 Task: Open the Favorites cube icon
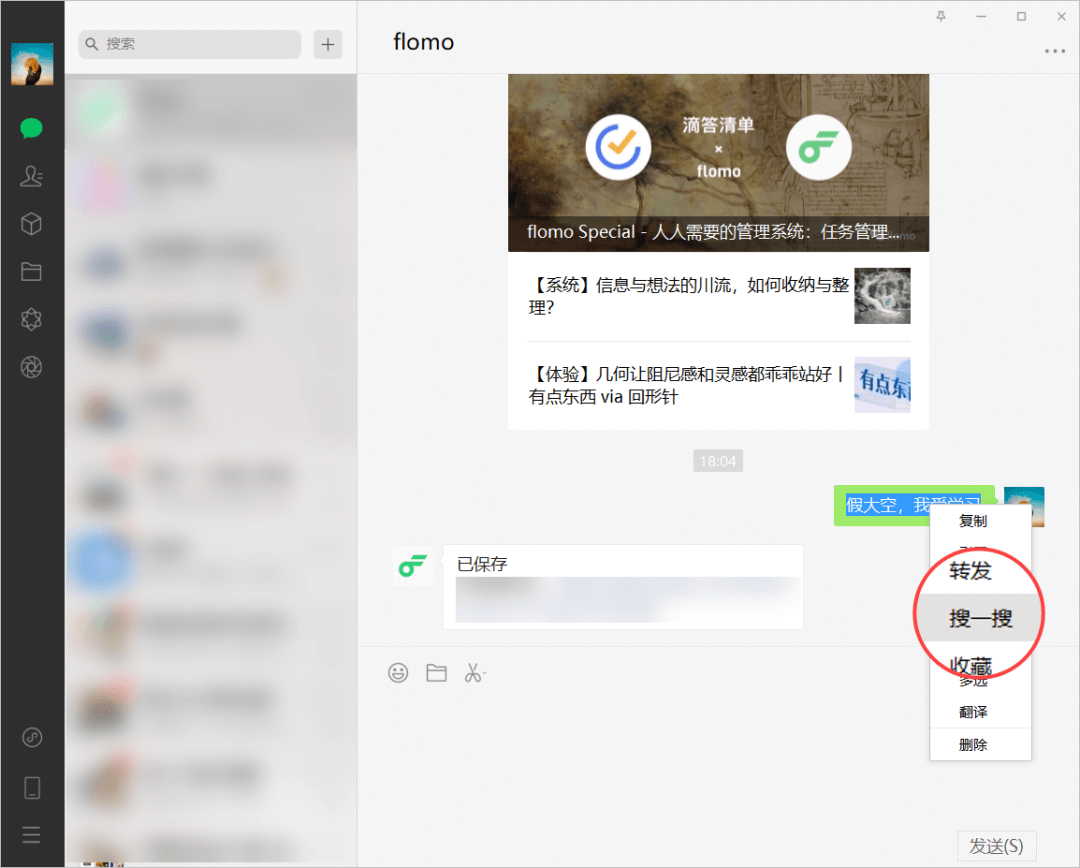32,224
